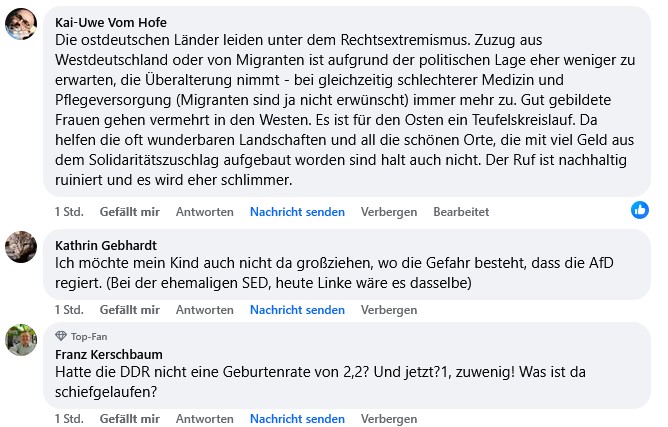This screenshot has width=668, height=427.
Task: Open Franz Kerschbaum's profile picture
Action: point(21,340)
